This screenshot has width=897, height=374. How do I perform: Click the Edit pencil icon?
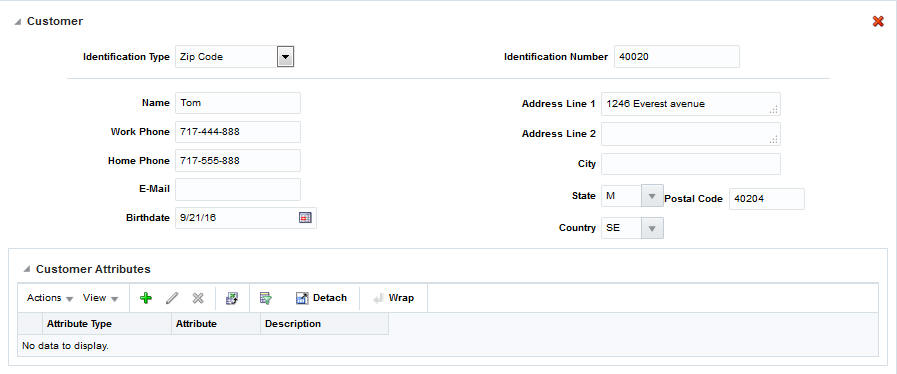(x=172, y=298)
